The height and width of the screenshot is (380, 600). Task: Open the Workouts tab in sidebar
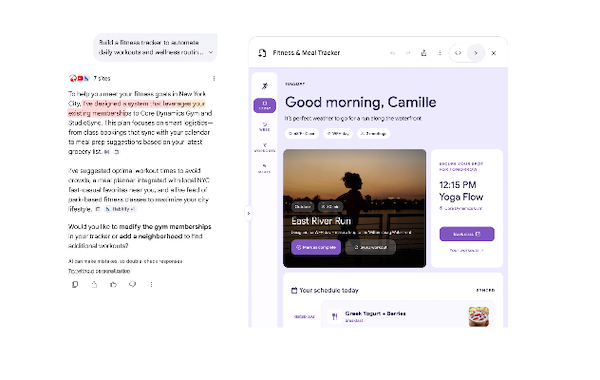click(x=264, y=148)
